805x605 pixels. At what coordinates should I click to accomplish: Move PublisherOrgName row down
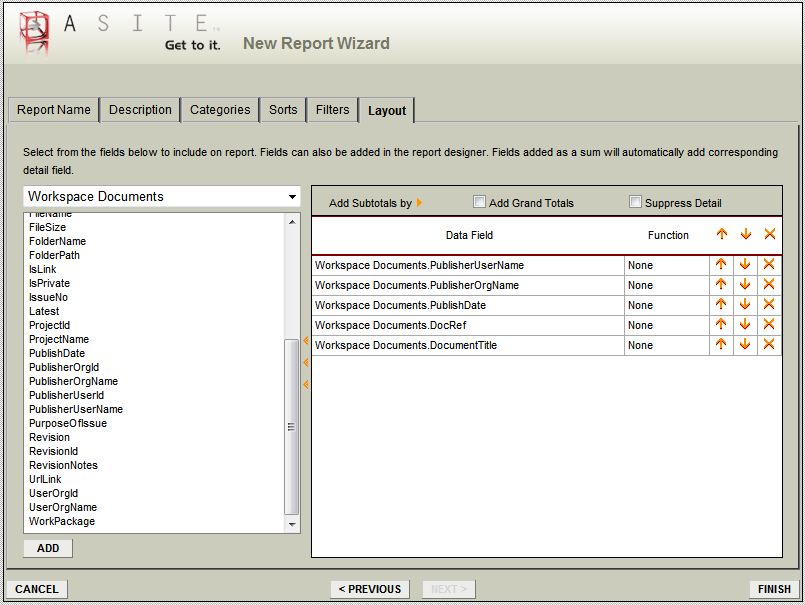coord(745,285)
